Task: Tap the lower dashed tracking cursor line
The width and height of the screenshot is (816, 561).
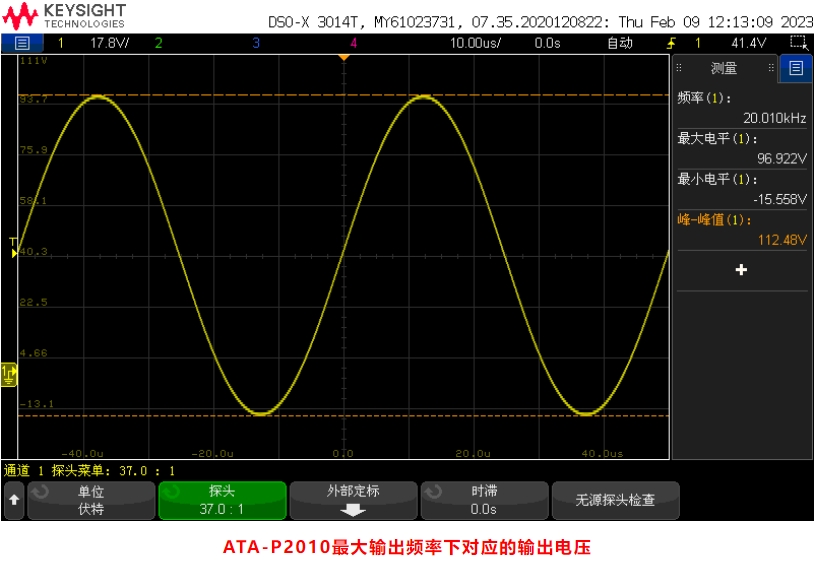Action: 343,416
